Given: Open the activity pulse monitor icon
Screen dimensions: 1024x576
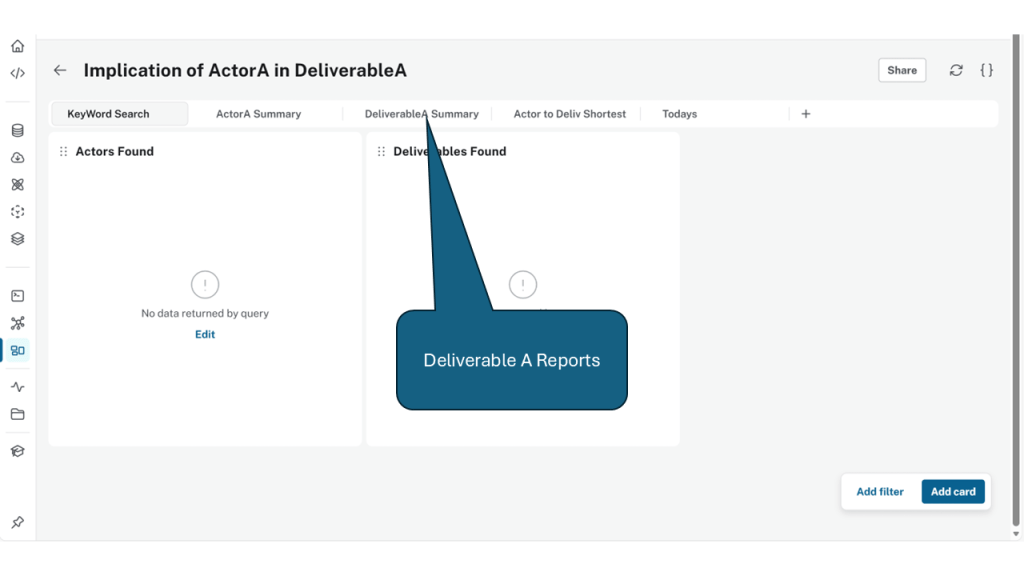Looking at the screenshot, I should [x=17, y=387].
